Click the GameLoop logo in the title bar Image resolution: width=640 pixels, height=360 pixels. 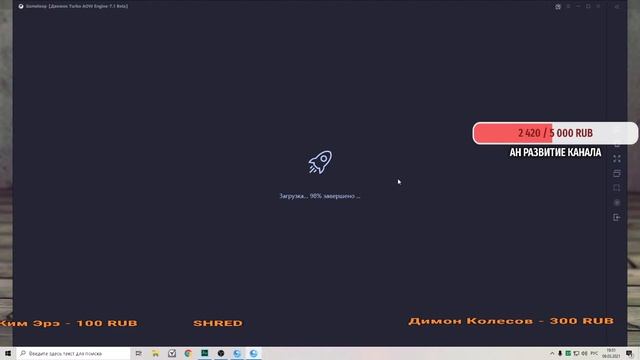pos(21,6)
